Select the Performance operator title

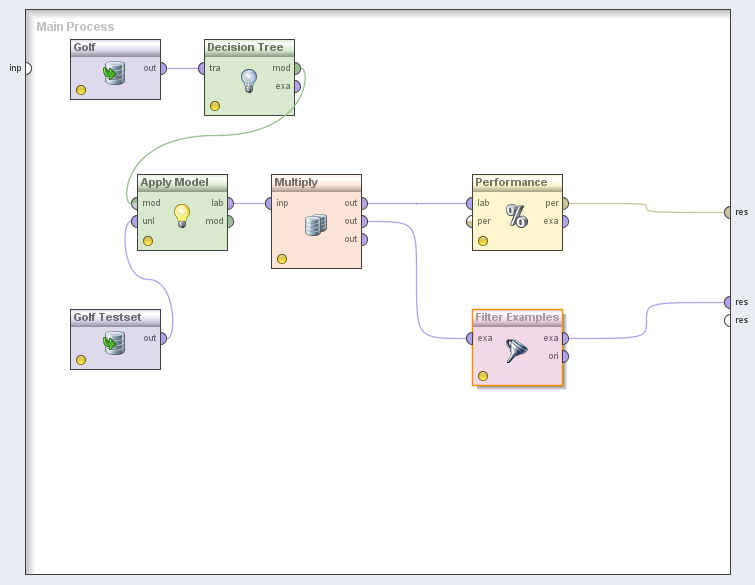511,182
